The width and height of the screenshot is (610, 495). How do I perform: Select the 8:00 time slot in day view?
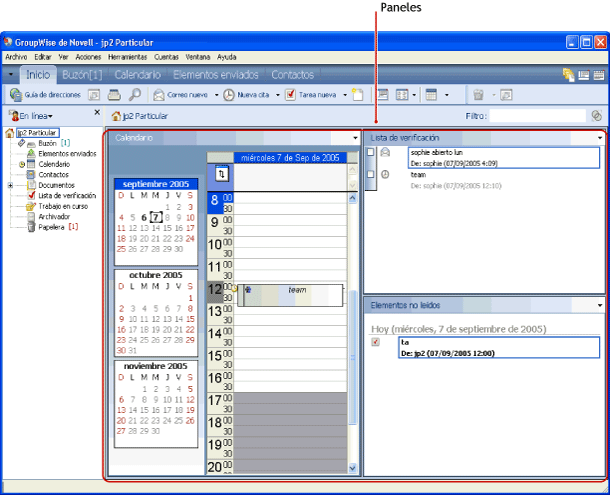(290, 198)
